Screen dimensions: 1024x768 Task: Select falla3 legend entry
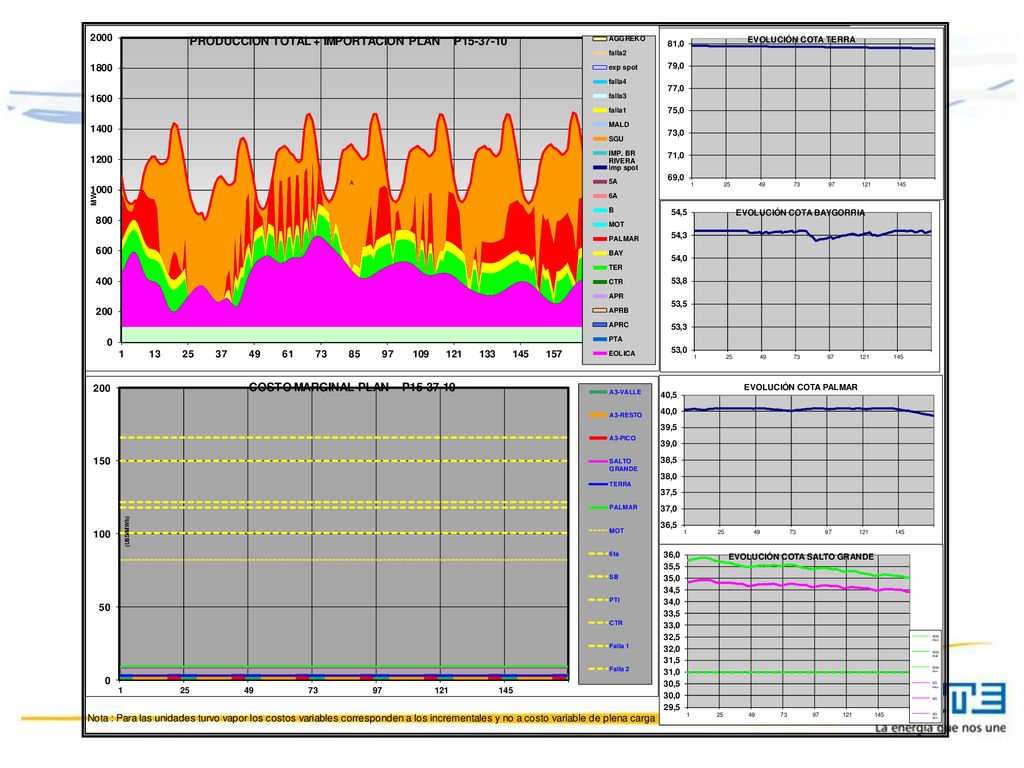coord(609,96)
